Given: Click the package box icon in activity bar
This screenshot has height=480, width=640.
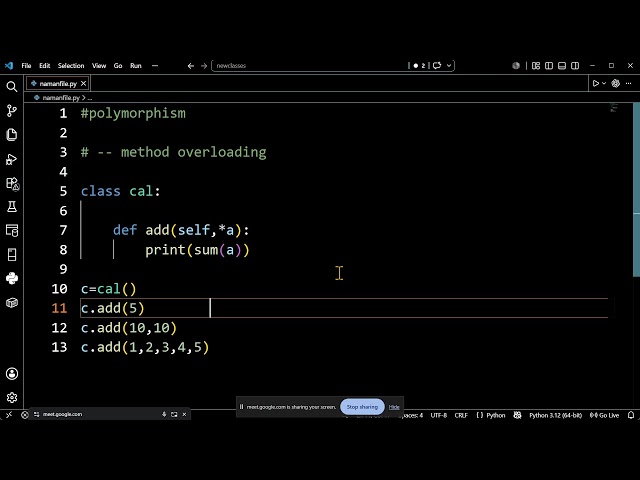Looking at the screenshot, I should click(x=11, y=302).
